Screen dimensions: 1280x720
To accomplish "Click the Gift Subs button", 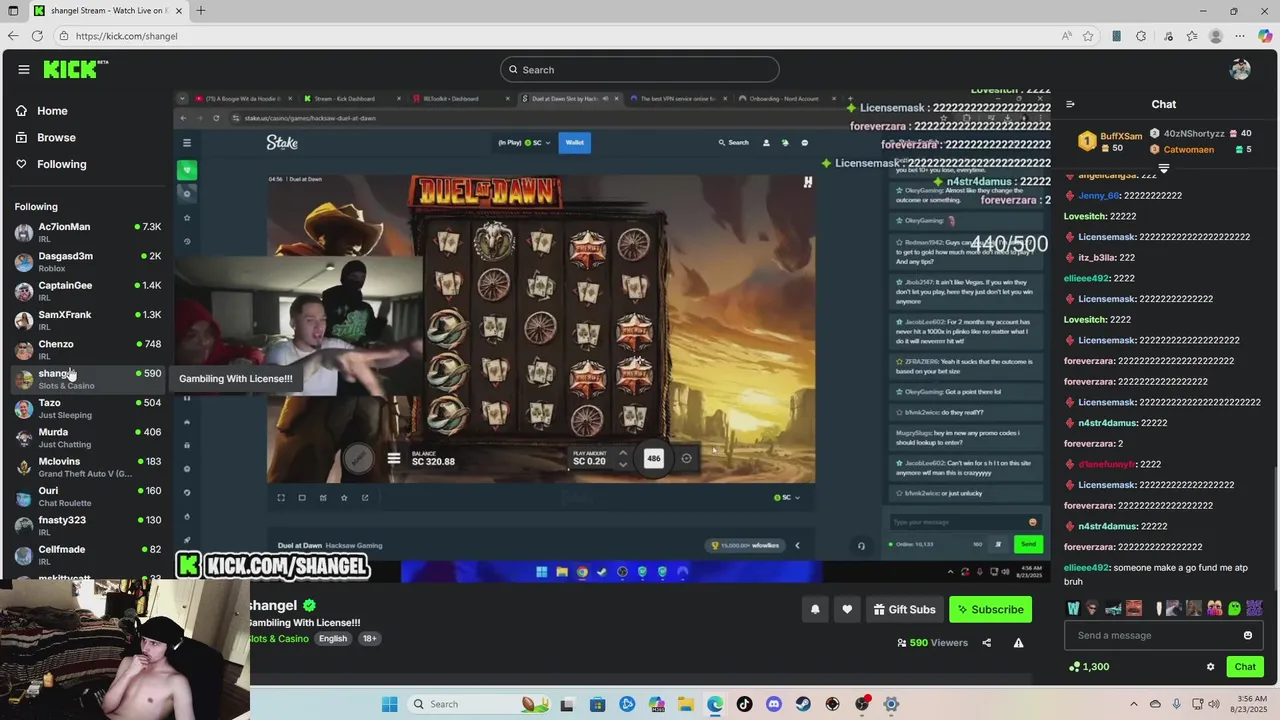I will point(904,609).
